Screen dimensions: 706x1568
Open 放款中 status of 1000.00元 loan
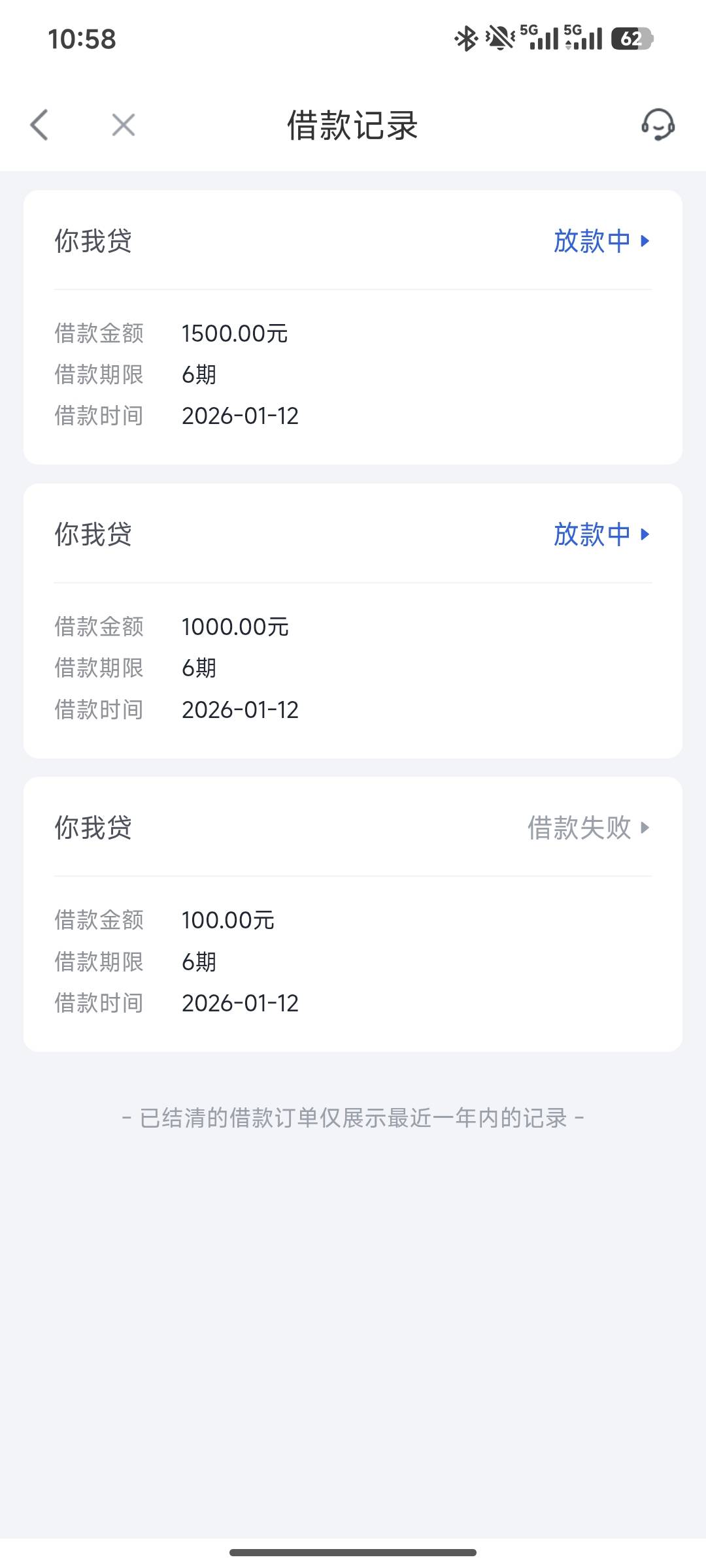592,534
